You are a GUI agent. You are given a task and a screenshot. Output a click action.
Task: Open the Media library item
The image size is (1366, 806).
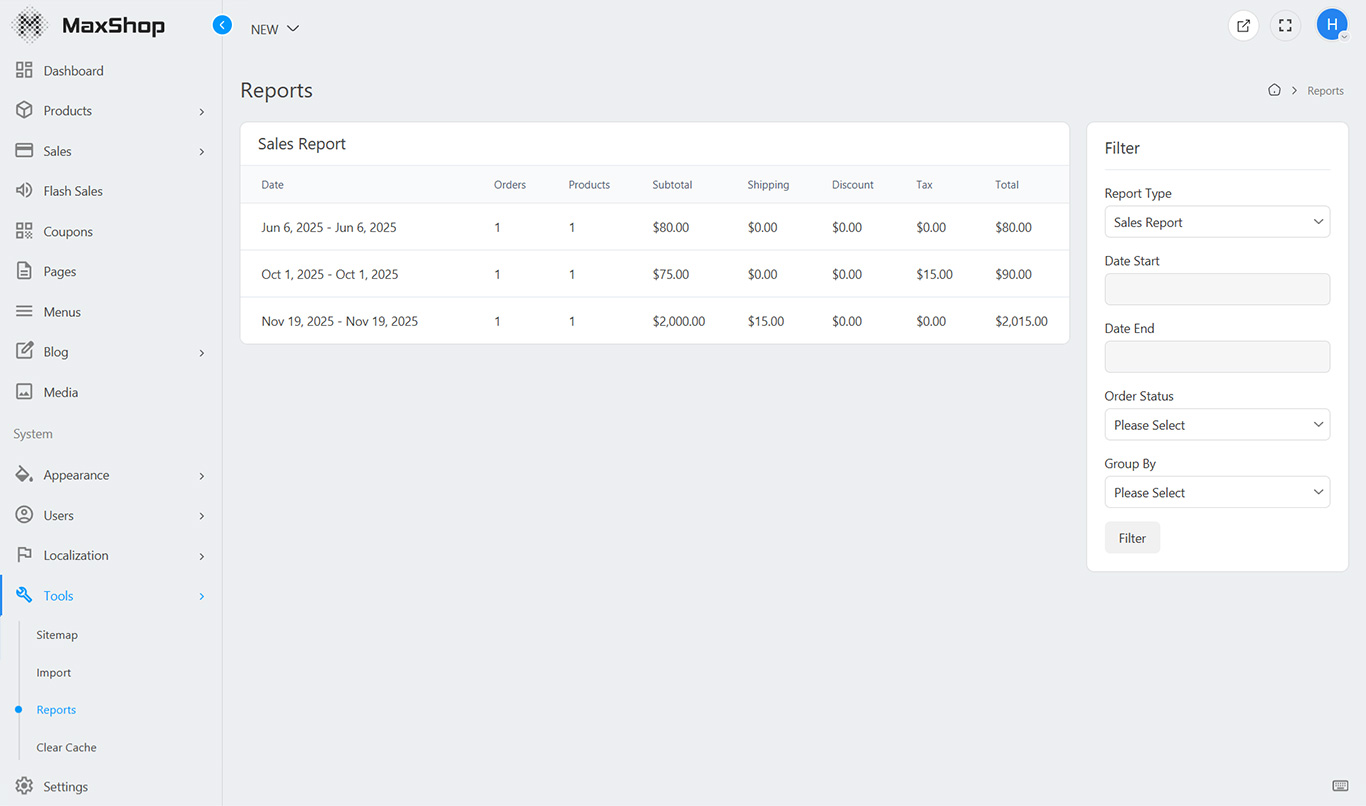(x=60, y=392)
